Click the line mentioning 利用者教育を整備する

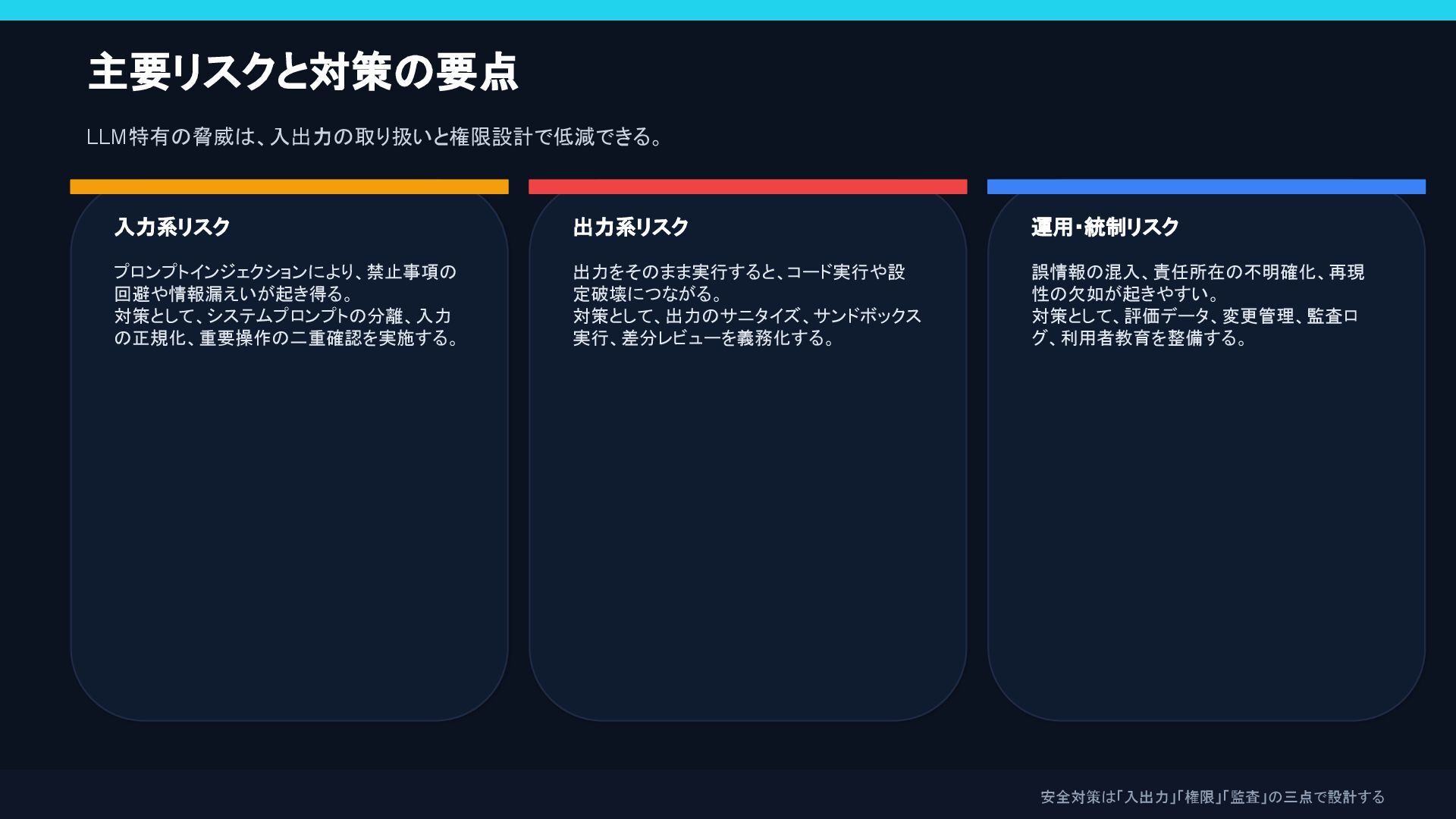coord(1140,338)
